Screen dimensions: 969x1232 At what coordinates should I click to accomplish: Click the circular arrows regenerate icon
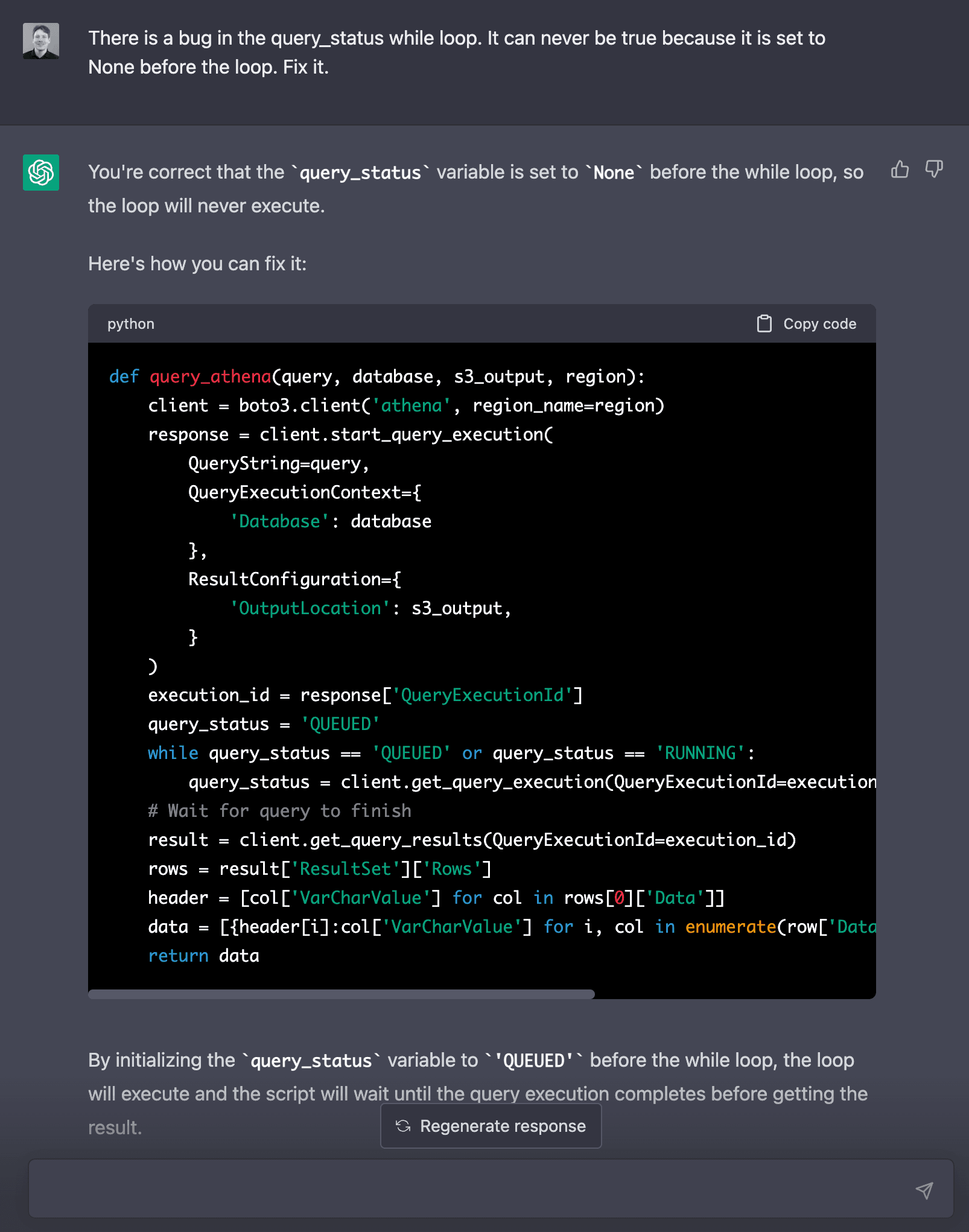point(403,1126)
